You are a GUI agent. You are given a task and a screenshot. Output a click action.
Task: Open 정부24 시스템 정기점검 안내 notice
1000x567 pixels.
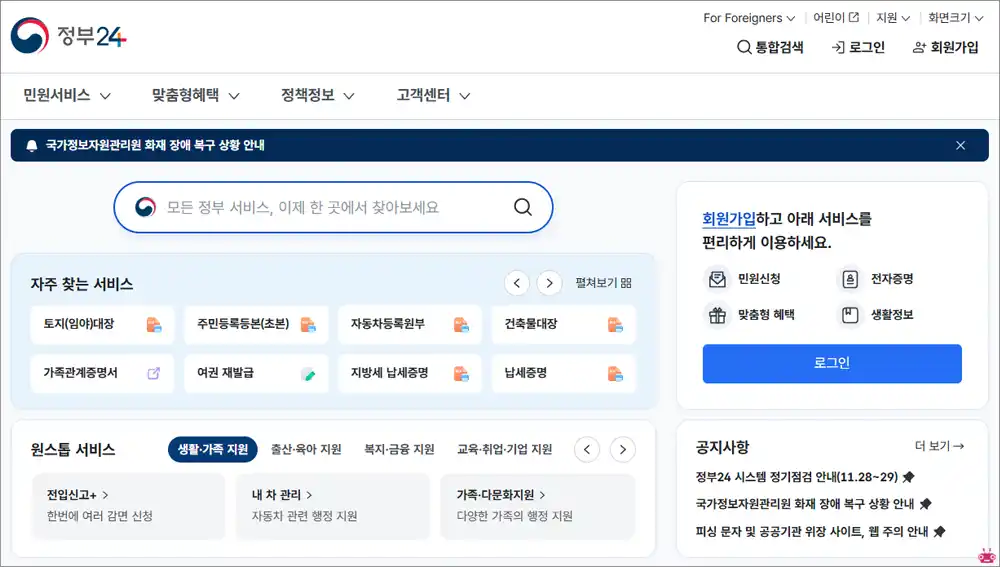pyautogui.click(x=805, y=477)
